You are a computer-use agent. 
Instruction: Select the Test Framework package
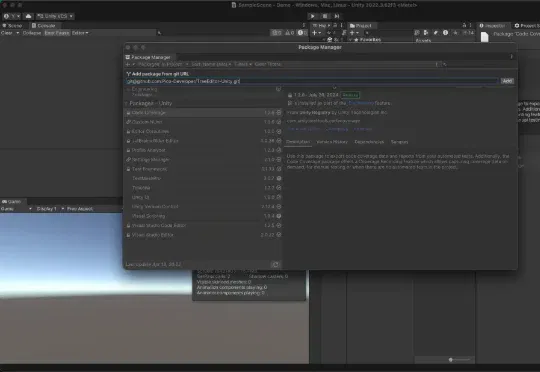pyautogui.click(x=204, y=169)
